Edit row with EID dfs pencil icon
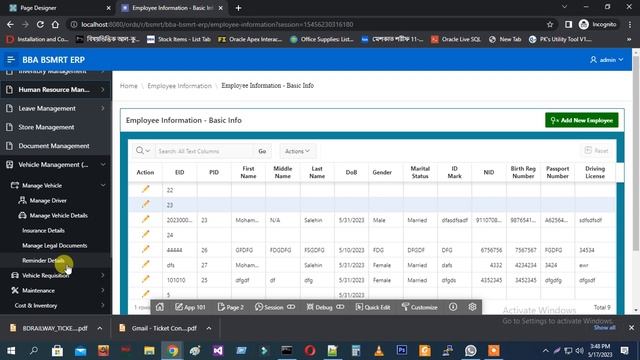The image size is (640, 360). [145, 264]
